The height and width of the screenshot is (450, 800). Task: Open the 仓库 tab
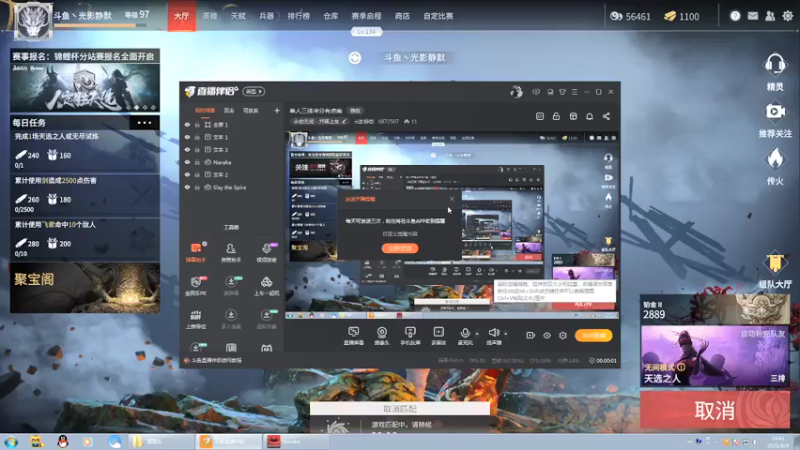click(x=331, y=16)
